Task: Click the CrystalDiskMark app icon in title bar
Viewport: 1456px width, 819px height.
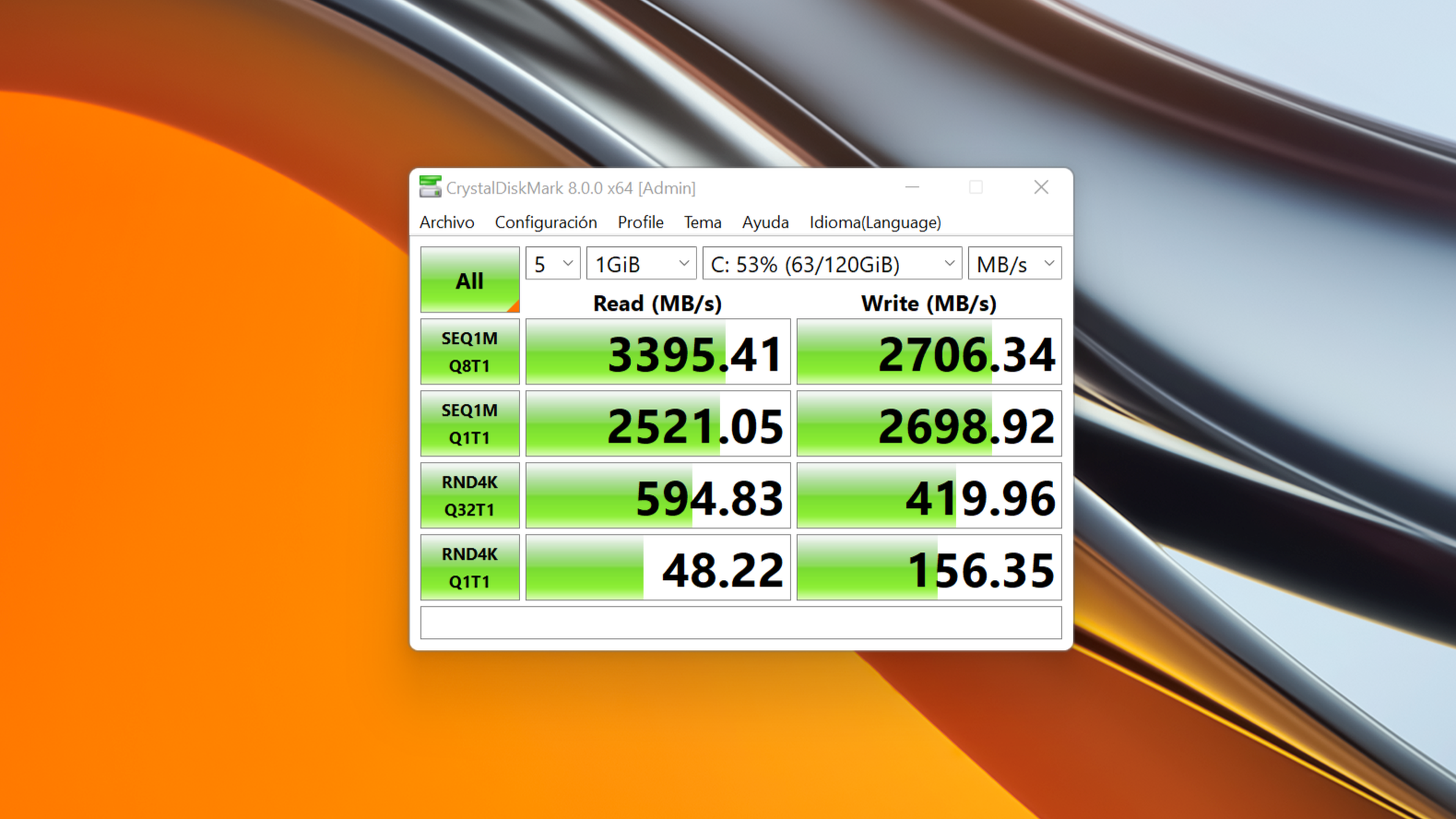Action: pos(430,187)
